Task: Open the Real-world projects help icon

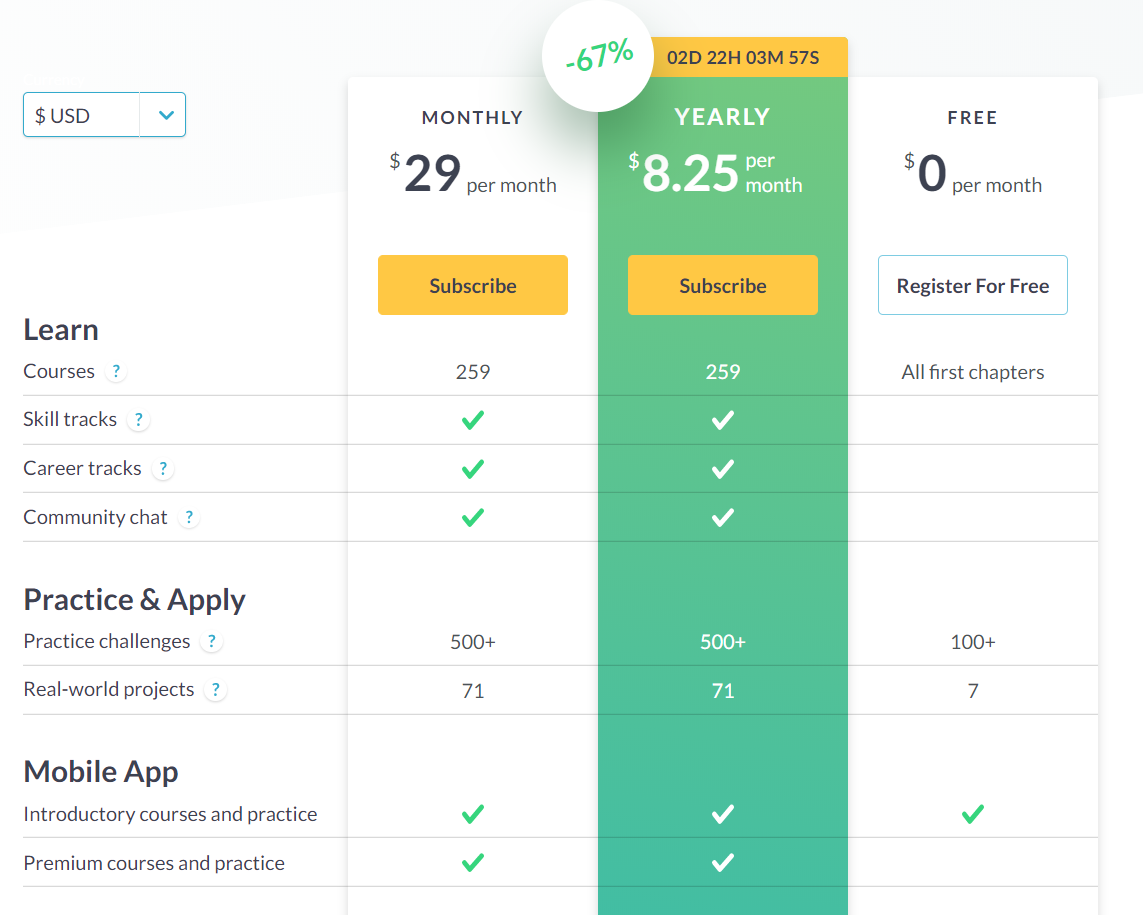Action: click(x=216, y=690)
